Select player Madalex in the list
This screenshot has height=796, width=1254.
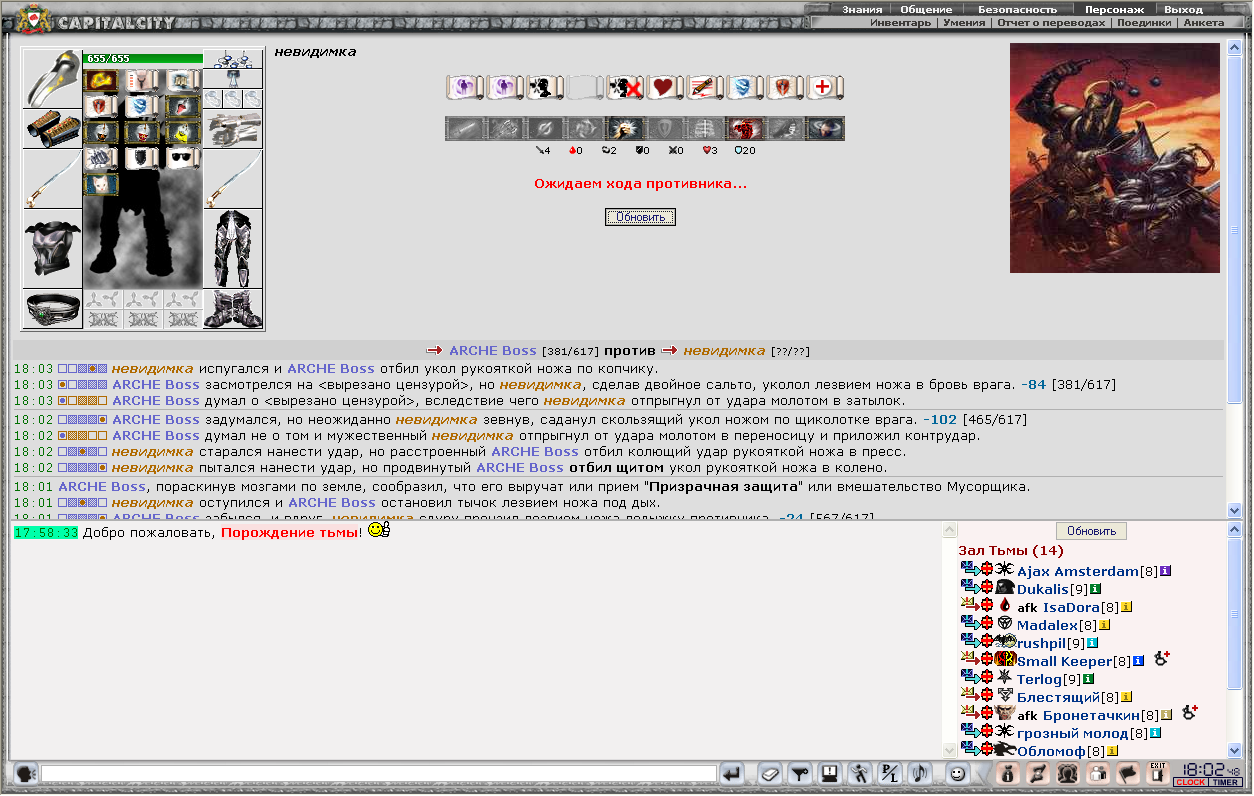pyautogui.click(x=1047, y=625)
